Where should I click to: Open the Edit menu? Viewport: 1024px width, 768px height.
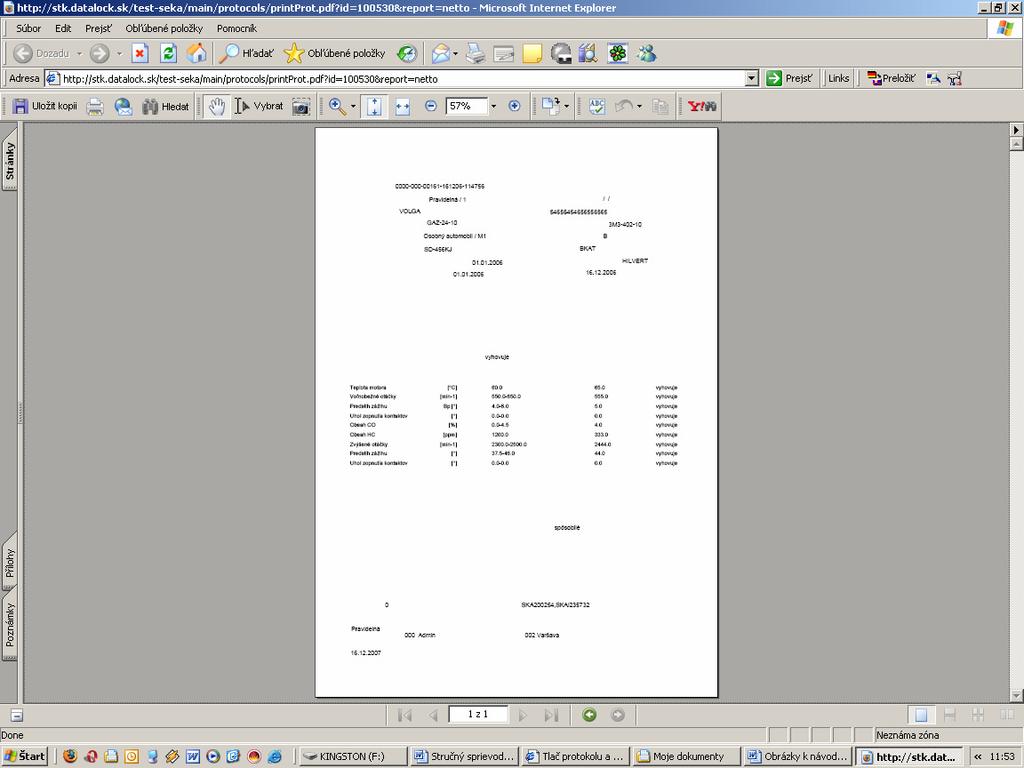[63, 28]
